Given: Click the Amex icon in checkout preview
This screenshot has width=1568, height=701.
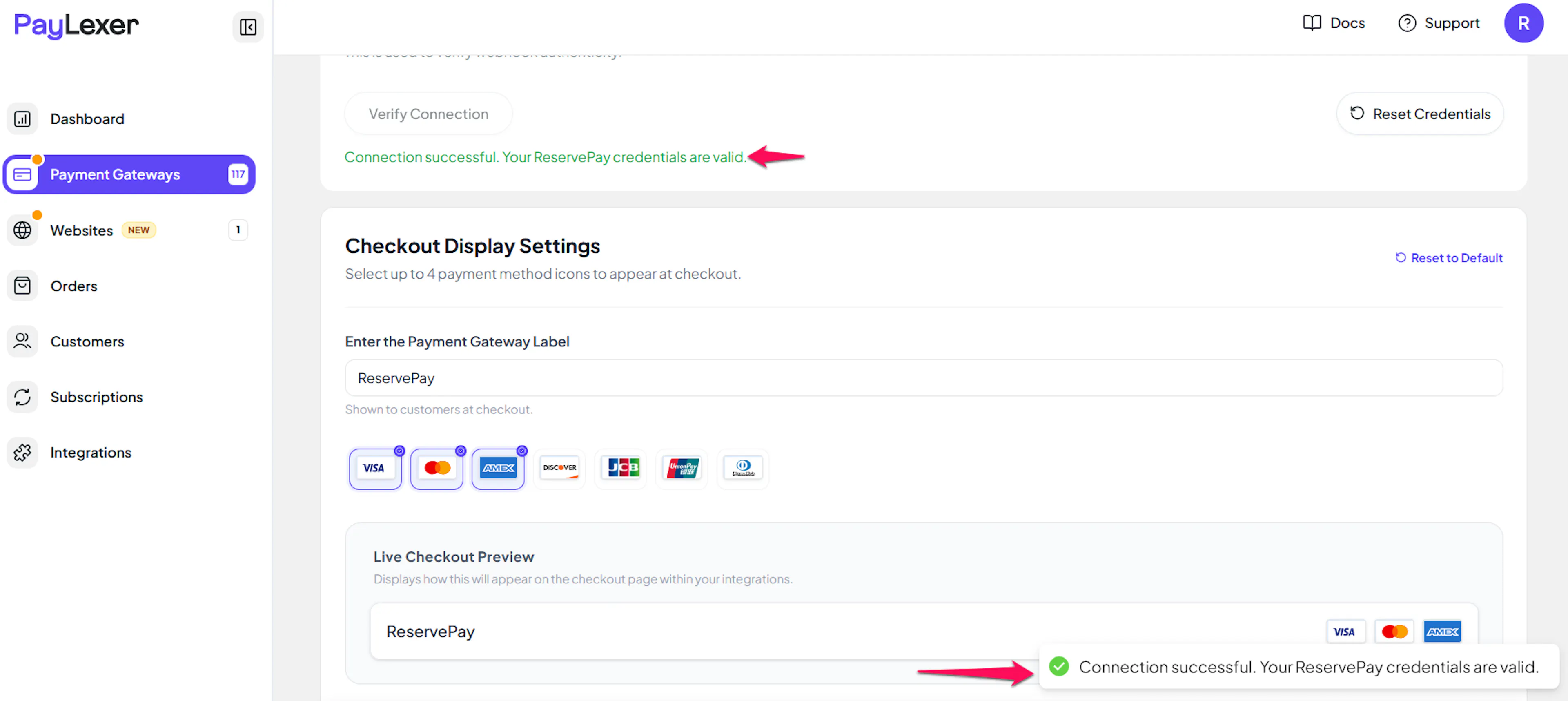Looking at the screenshot, I should coord(1442,632).
